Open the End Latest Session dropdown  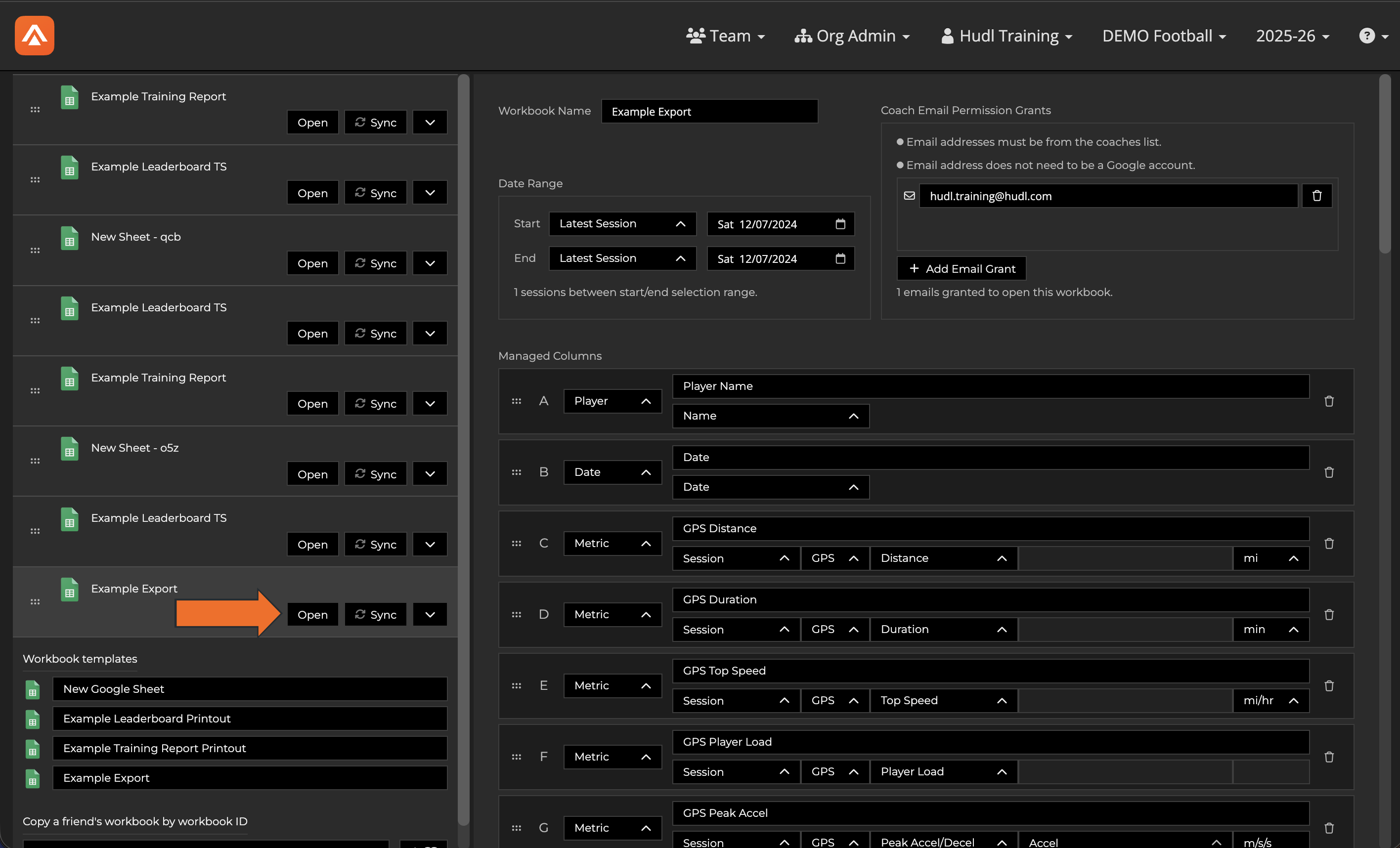pyautogui.click(x=622, y=258)
